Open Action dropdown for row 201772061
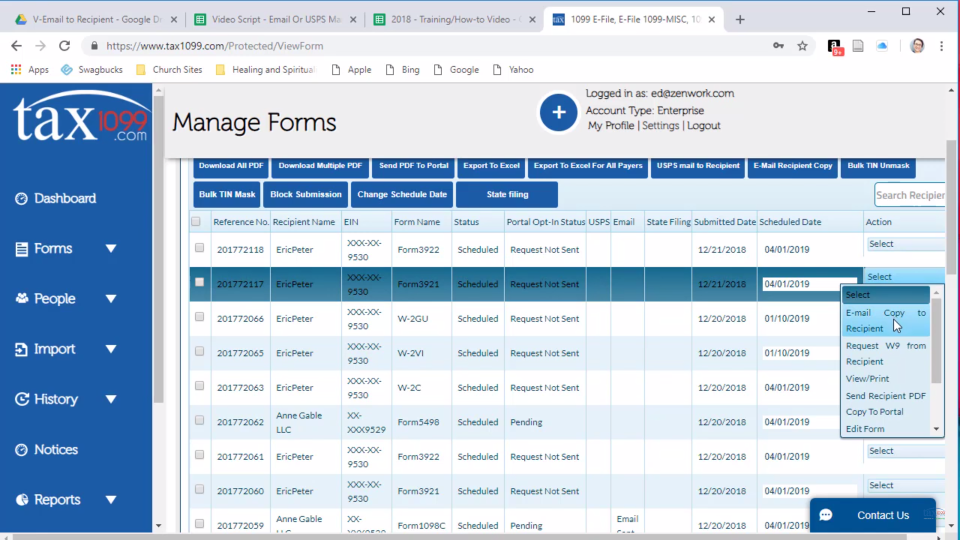Screen dimensions: 960x540 tap(906, 451)
